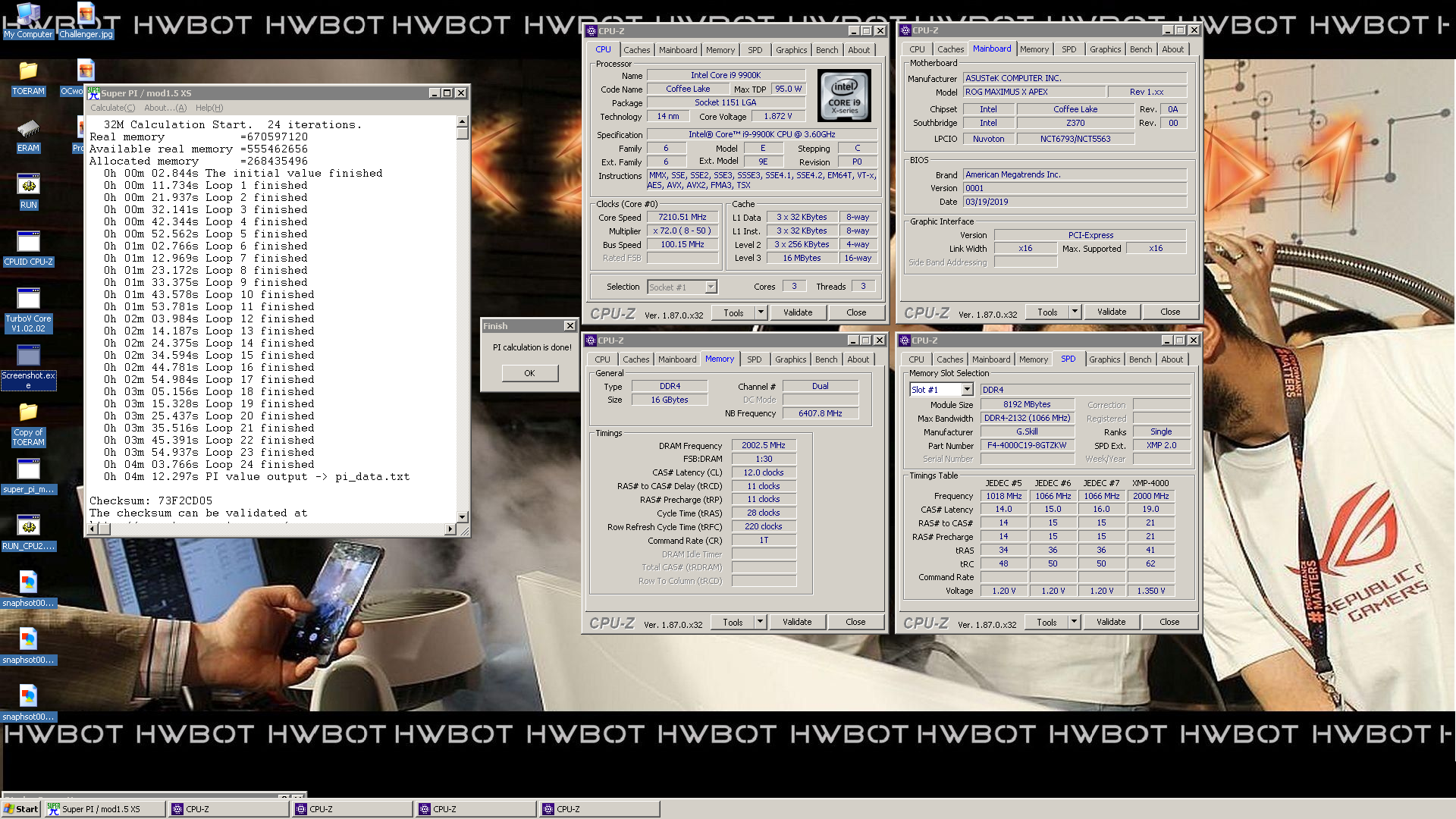Open RUN_CPU2... desktop icon
The height and width of the screenshot is (819, 1456).
click(28, 534)
